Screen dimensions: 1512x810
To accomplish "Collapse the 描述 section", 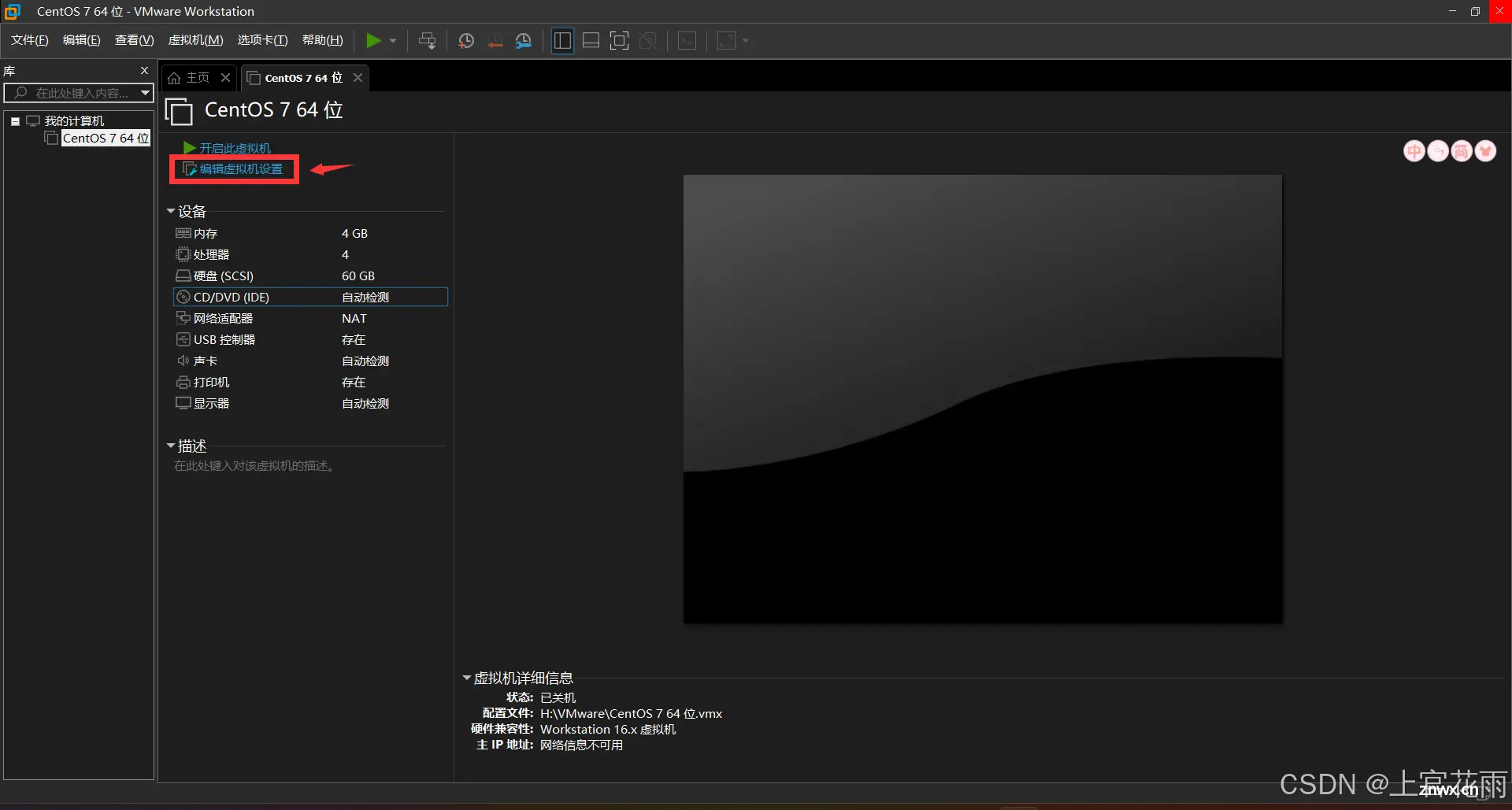I will point(171,446).
